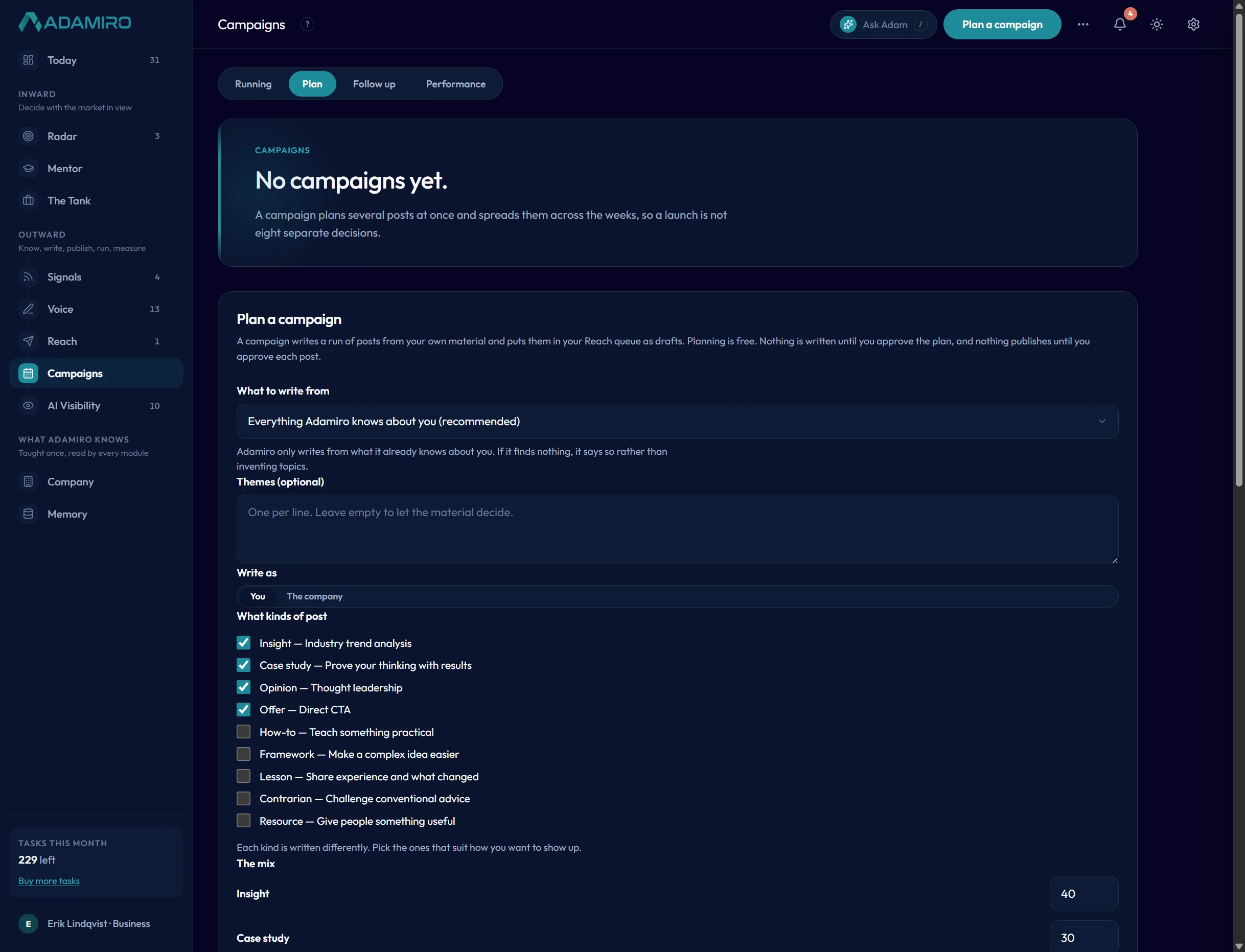Uncheck Insight — Industry trend analysis
This screenshot has height=952, width=1245.
click(x=244, y=643)
